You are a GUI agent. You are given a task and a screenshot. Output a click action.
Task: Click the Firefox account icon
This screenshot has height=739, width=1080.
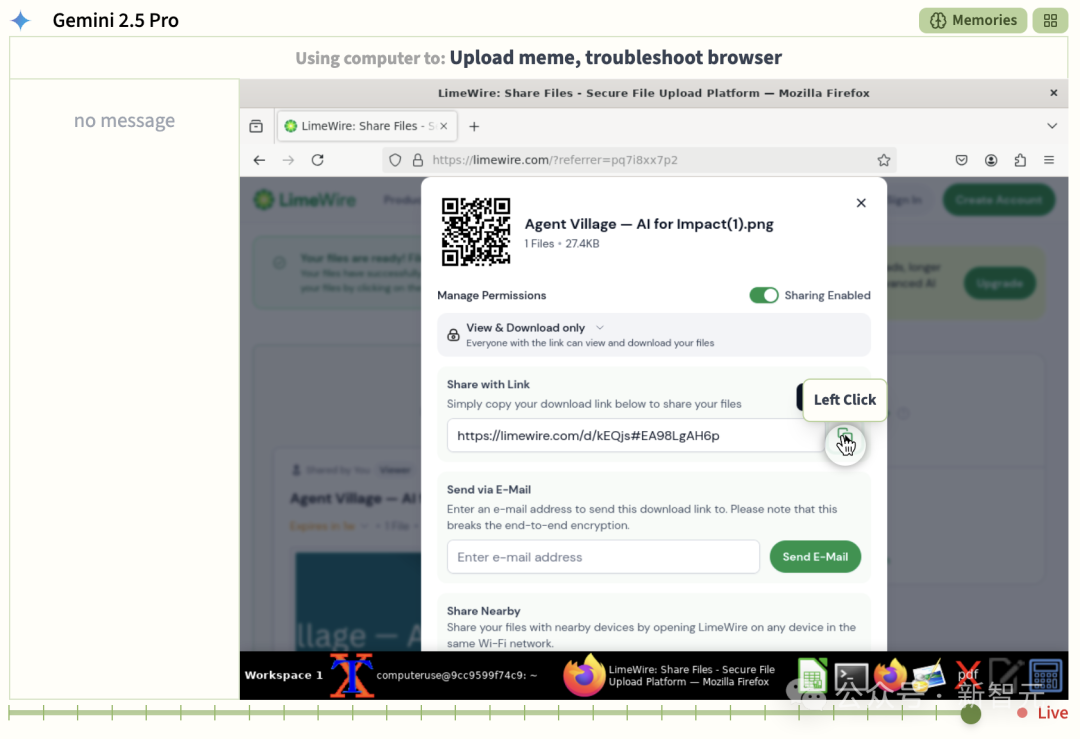click(991, 160)
